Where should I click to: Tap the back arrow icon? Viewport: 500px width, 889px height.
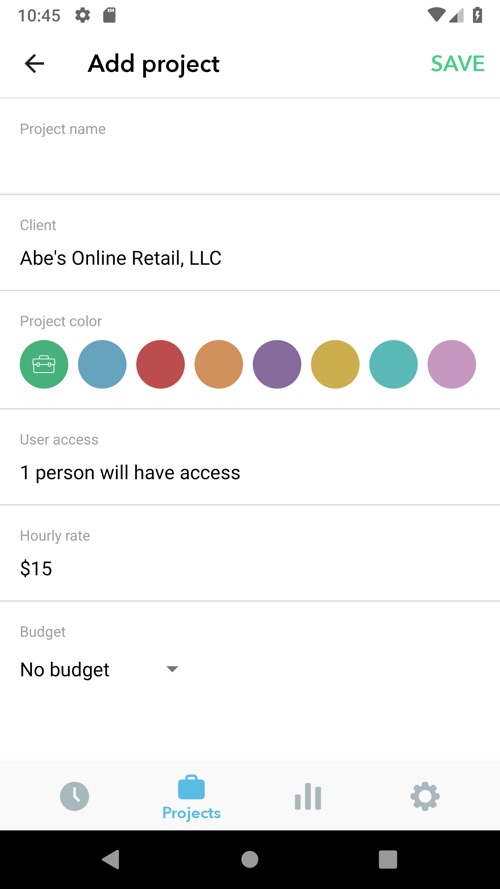(34, 64)
